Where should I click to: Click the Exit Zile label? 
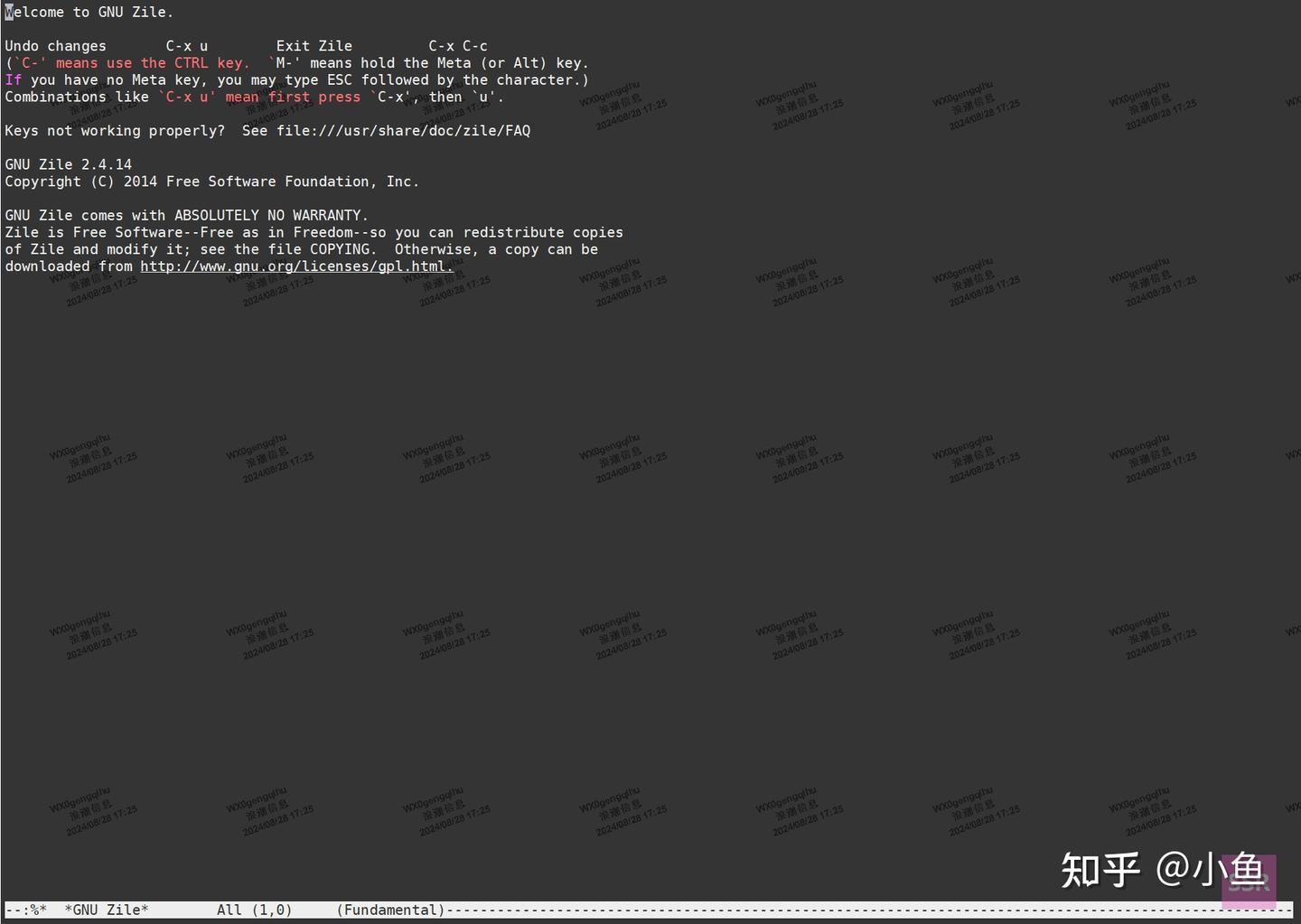[314, 45]
